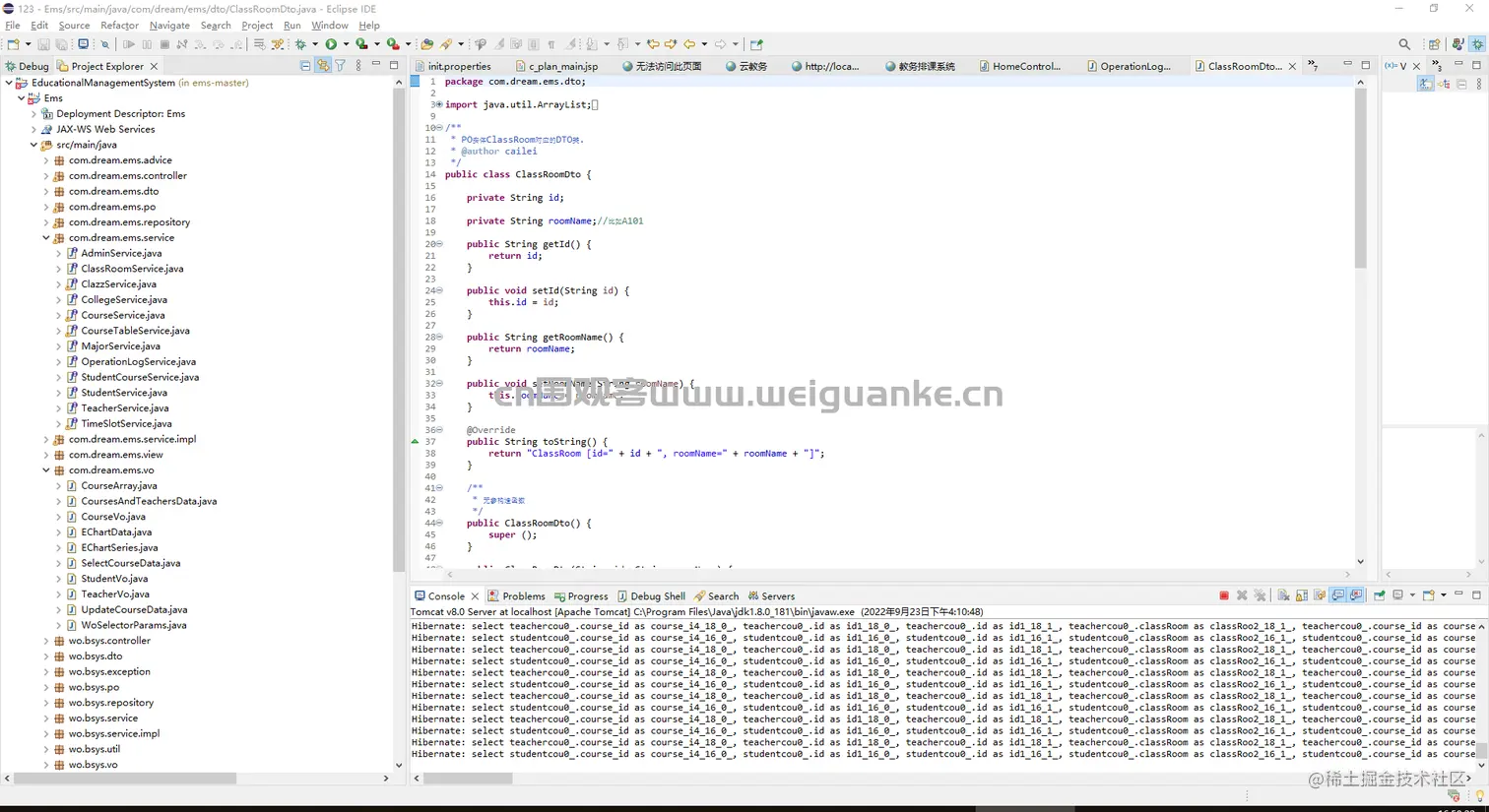Click the editor's vertical scrollbar
This screenshot has width=1489, height=812.
point(1360,177)
